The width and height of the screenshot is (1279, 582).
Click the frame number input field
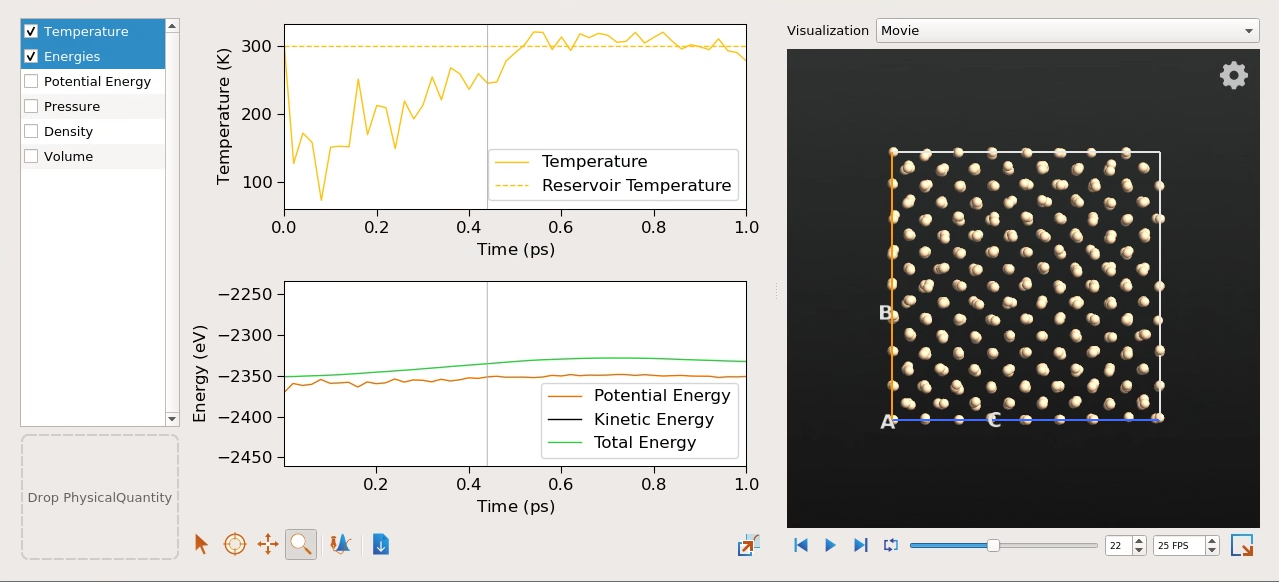(1120, 545)
